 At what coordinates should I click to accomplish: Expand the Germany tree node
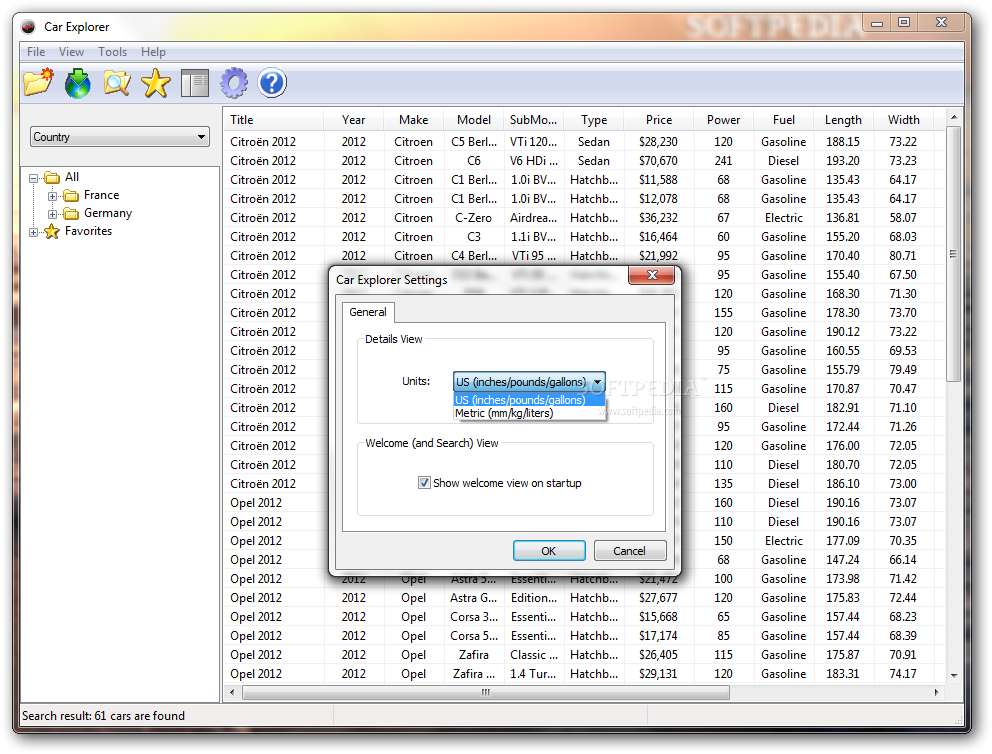click(53, 214)
